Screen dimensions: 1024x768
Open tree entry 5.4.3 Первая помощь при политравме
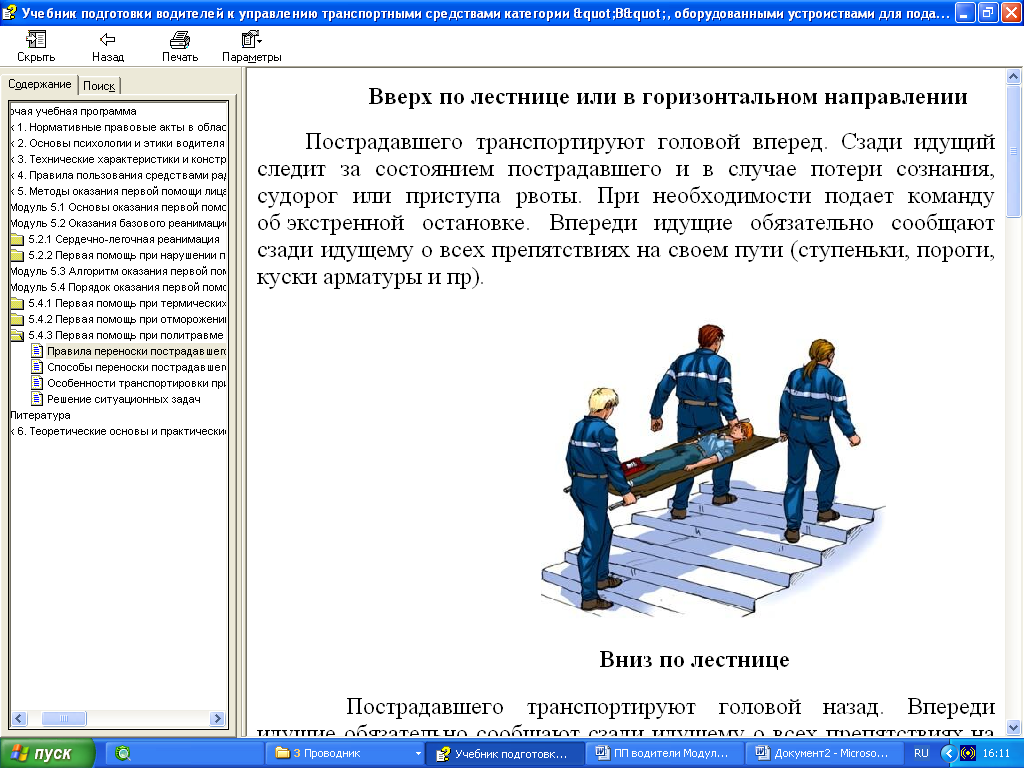pos(125,336)
